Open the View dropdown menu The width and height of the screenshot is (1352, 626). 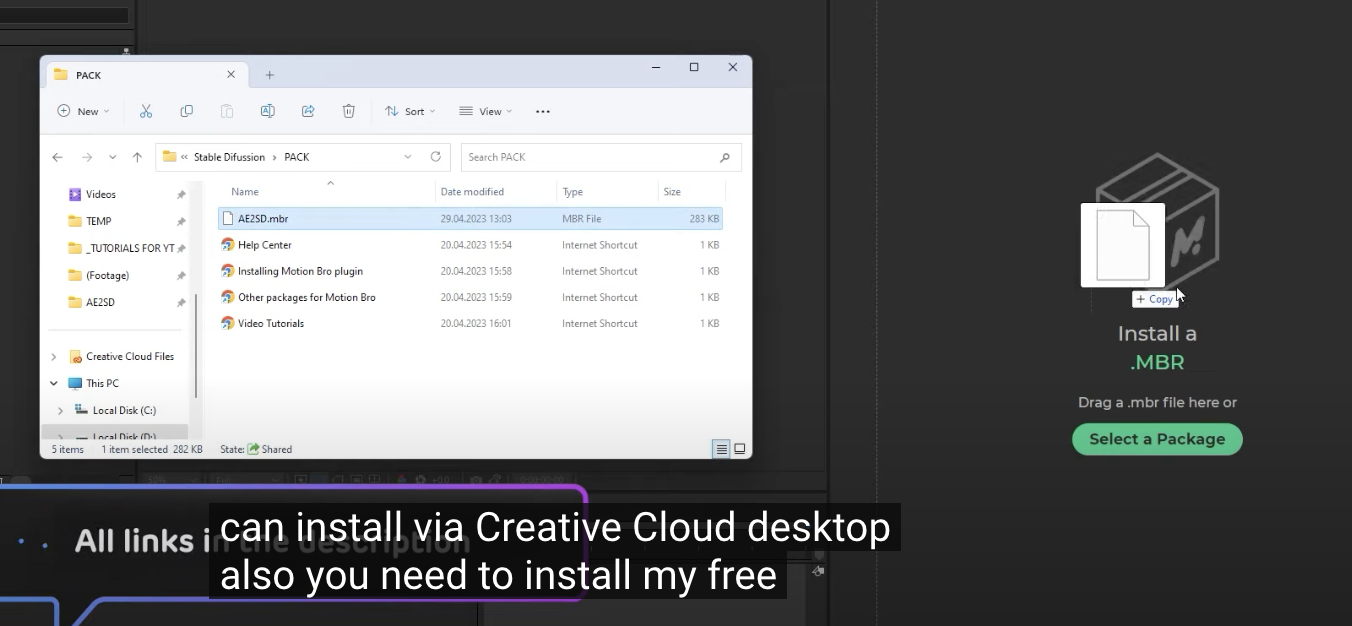485,111
